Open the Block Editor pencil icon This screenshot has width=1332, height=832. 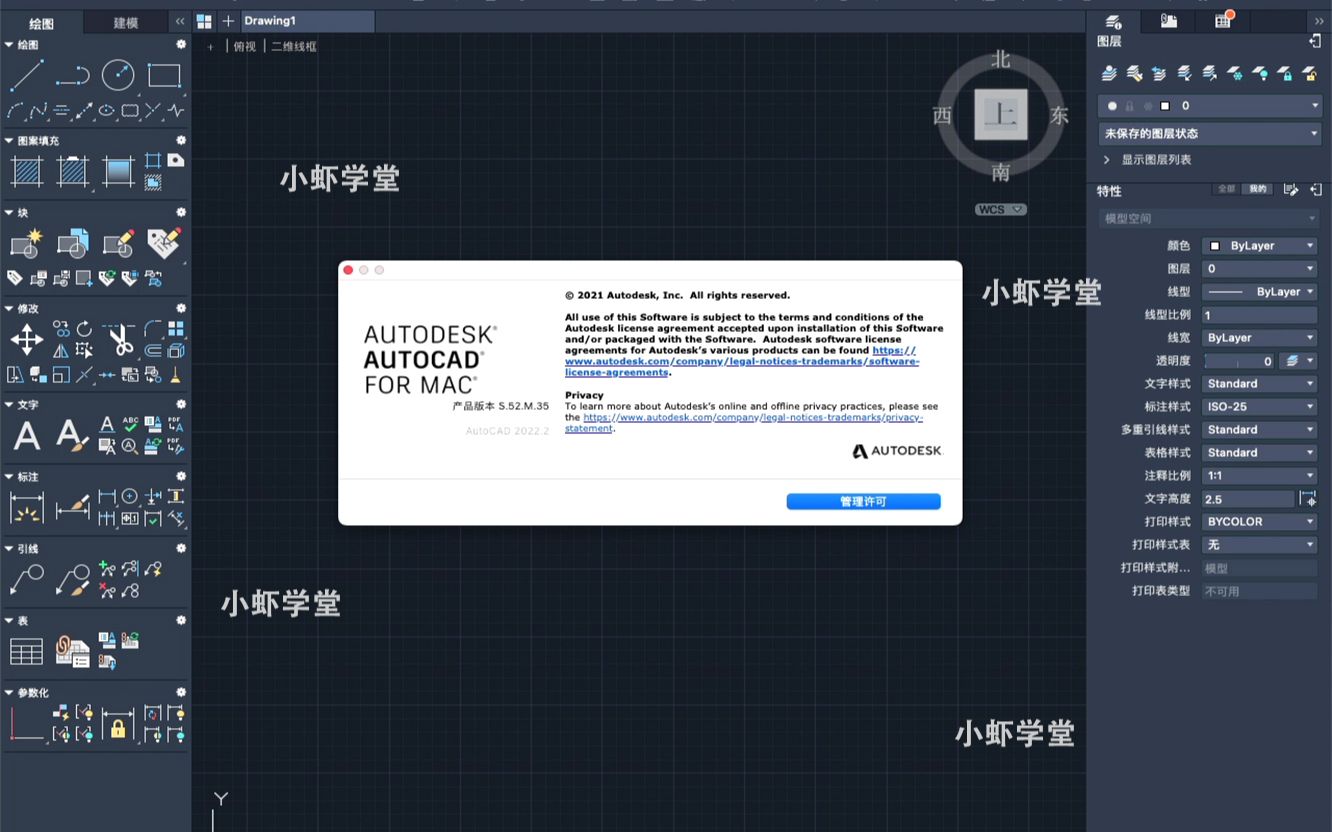(118, 243)
